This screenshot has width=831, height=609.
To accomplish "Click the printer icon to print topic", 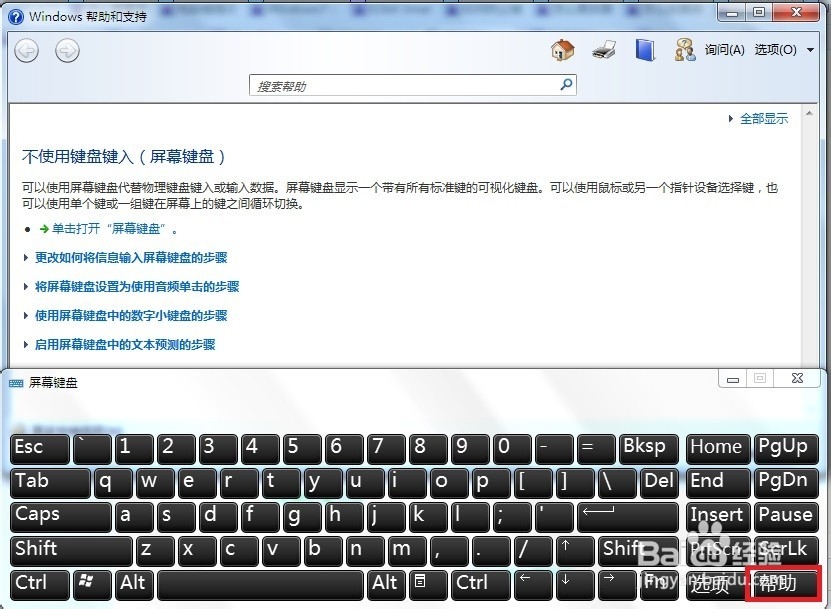I will coord(604,50).
